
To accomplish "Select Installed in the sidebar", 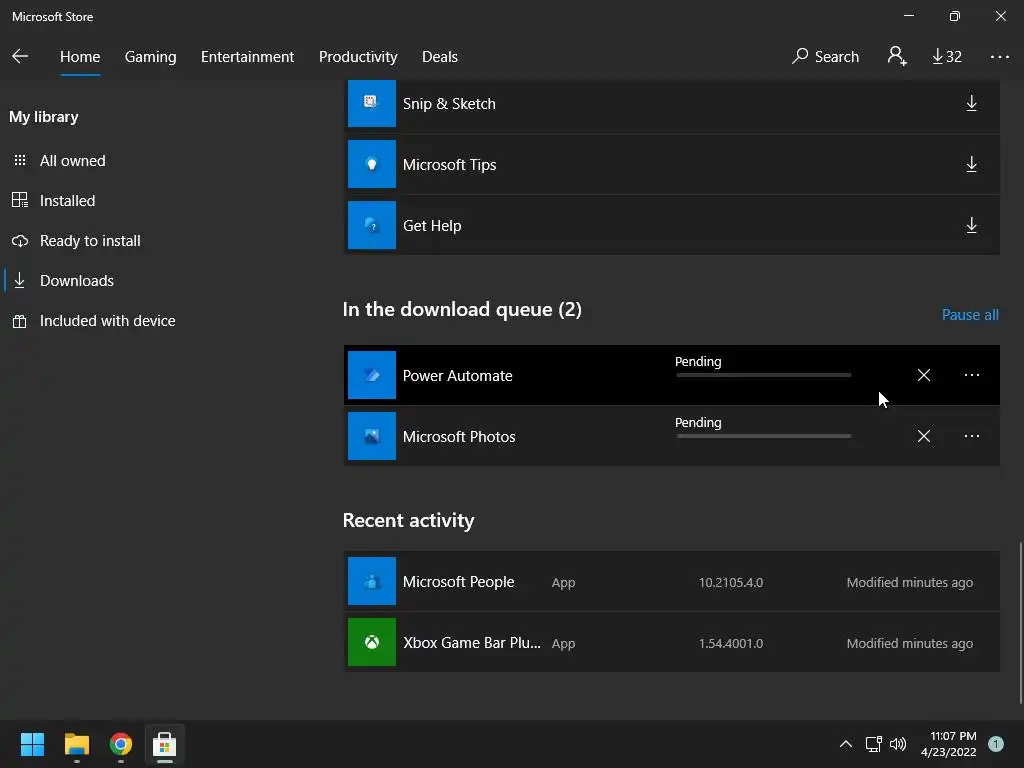I will tap(67, 200).
